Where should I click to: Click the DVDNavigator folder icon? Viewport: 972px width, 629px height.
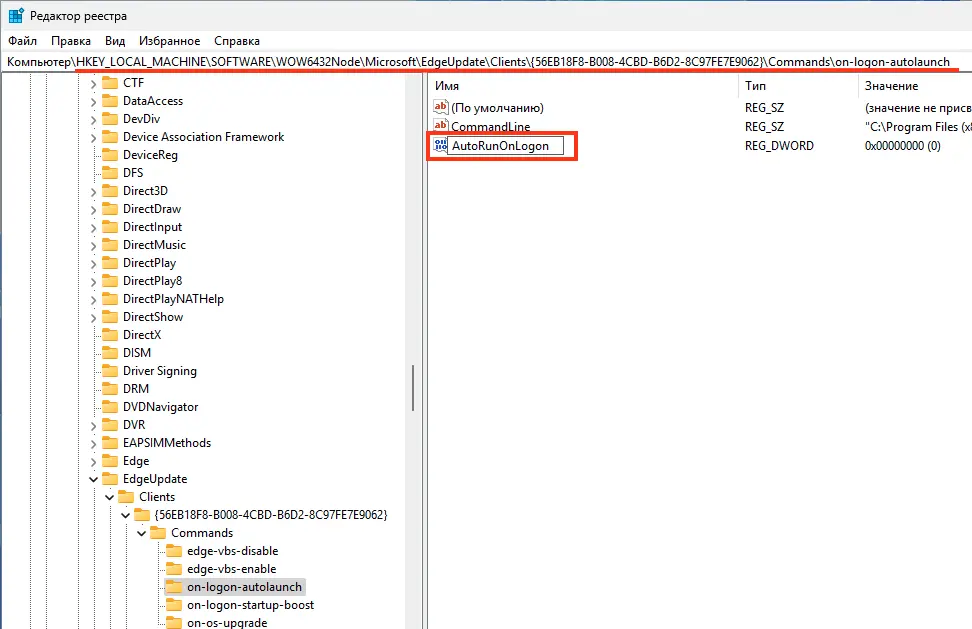pyautogui.click(x=110, y=407)
